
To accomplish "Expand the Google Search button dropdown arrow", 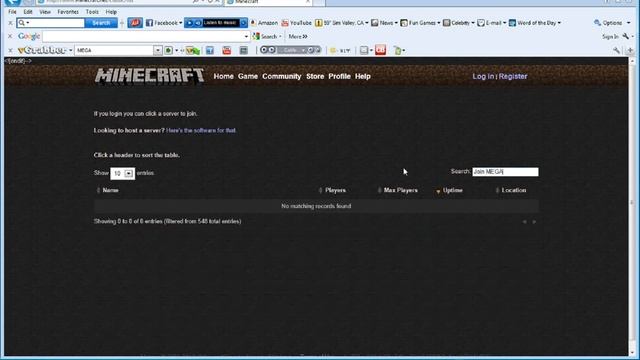I will [280, 37].
